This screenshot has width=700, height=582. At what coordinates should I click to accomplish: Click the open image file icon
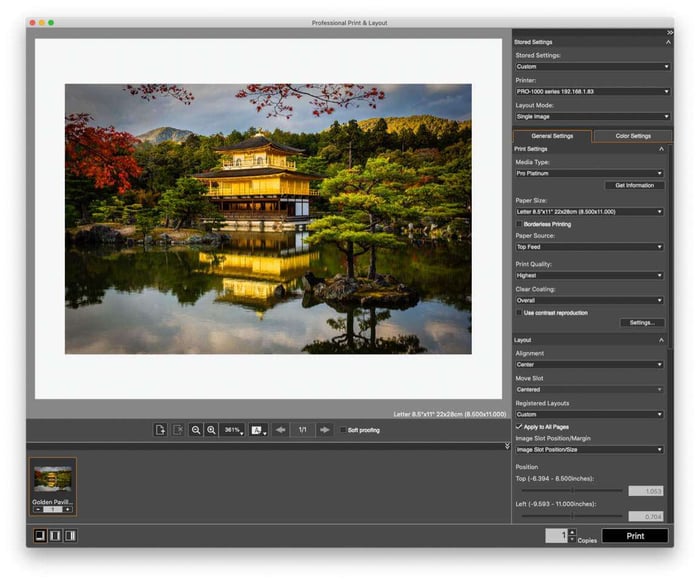coord(160,430)
